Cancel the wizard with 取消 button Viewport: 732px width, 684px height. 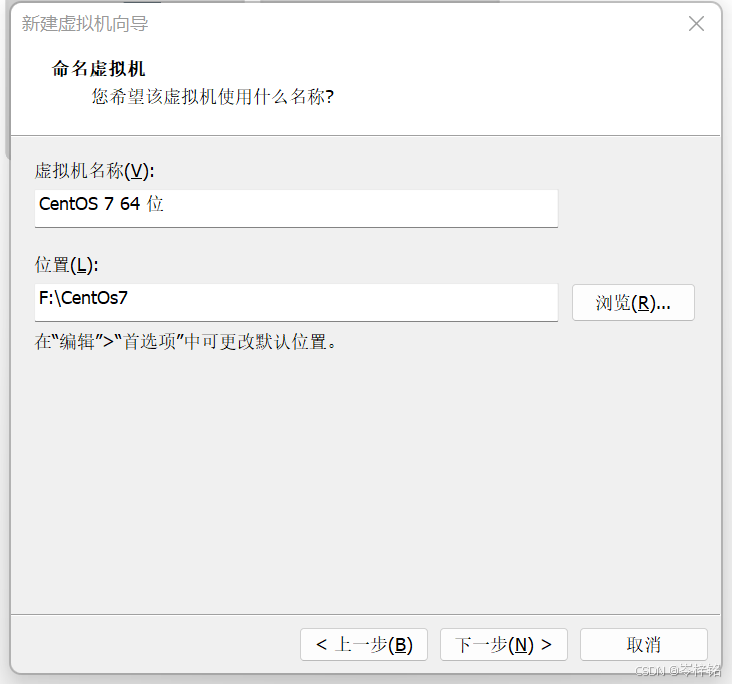click(x=644, y=644)
